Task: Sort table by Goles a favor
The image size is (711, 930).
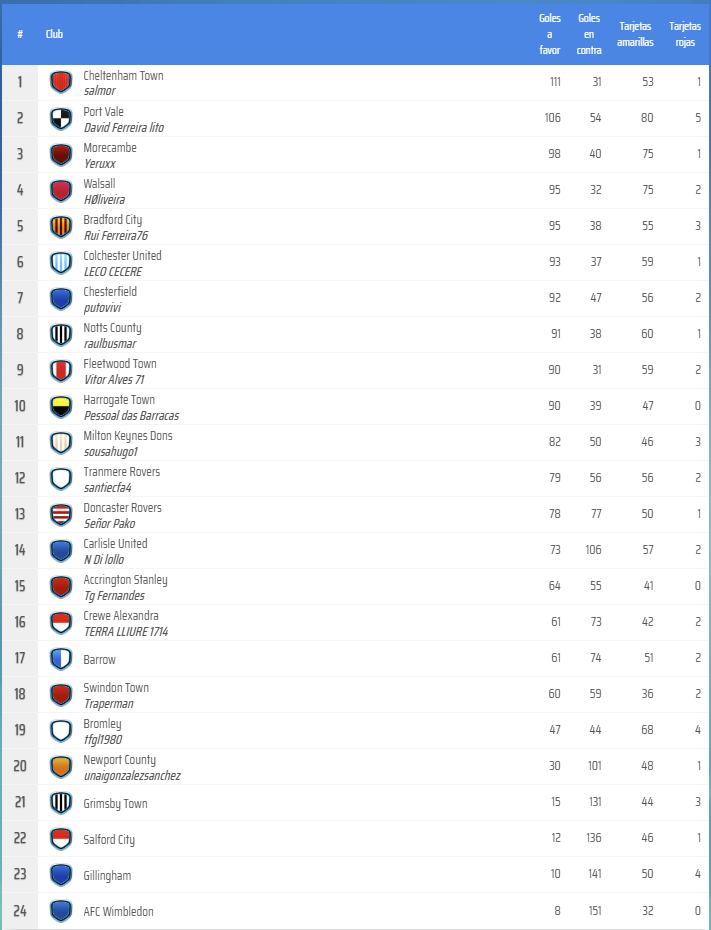Action: (550, 34)
